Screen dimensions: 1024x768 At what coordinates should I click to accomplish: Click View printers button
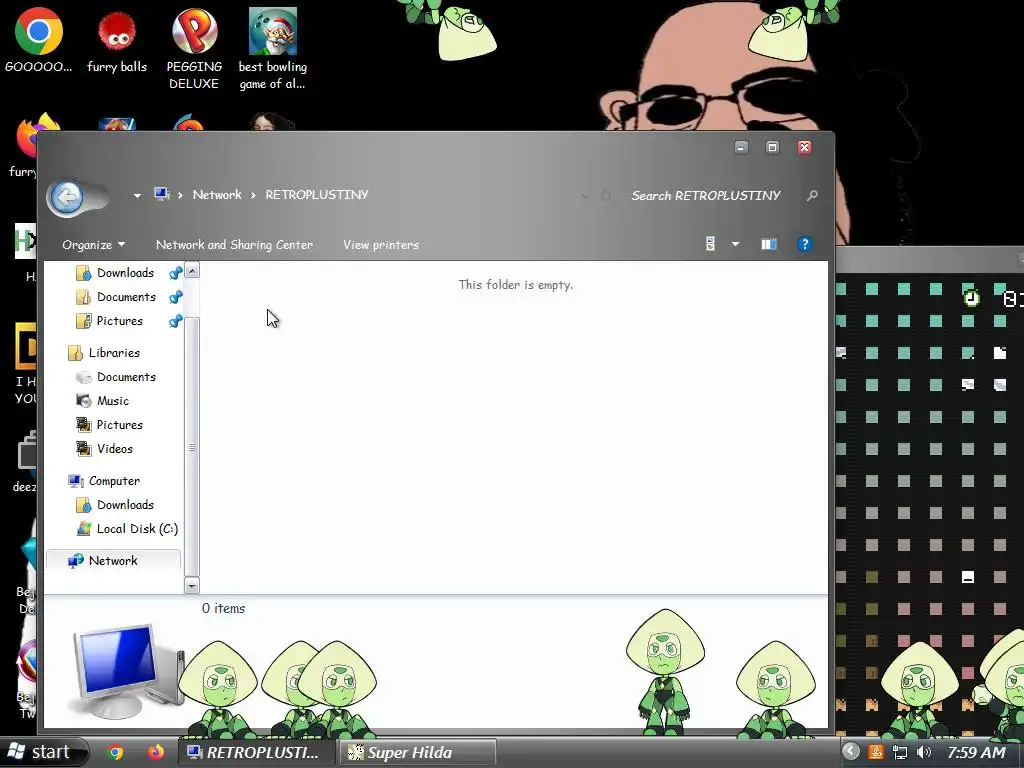[381, 244]
